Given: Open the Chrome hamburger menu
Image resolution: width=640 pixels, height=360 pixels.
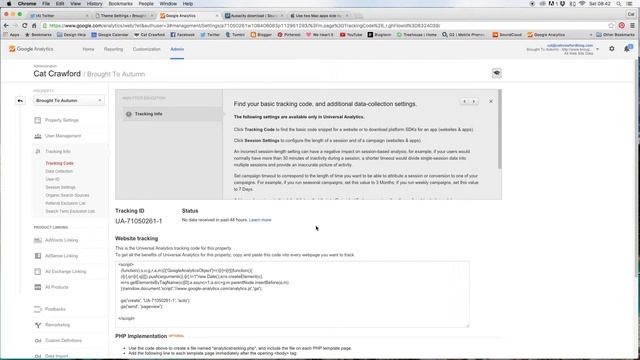Looking at the screenshot, I should pyautogui.click(x=632, y=25).
